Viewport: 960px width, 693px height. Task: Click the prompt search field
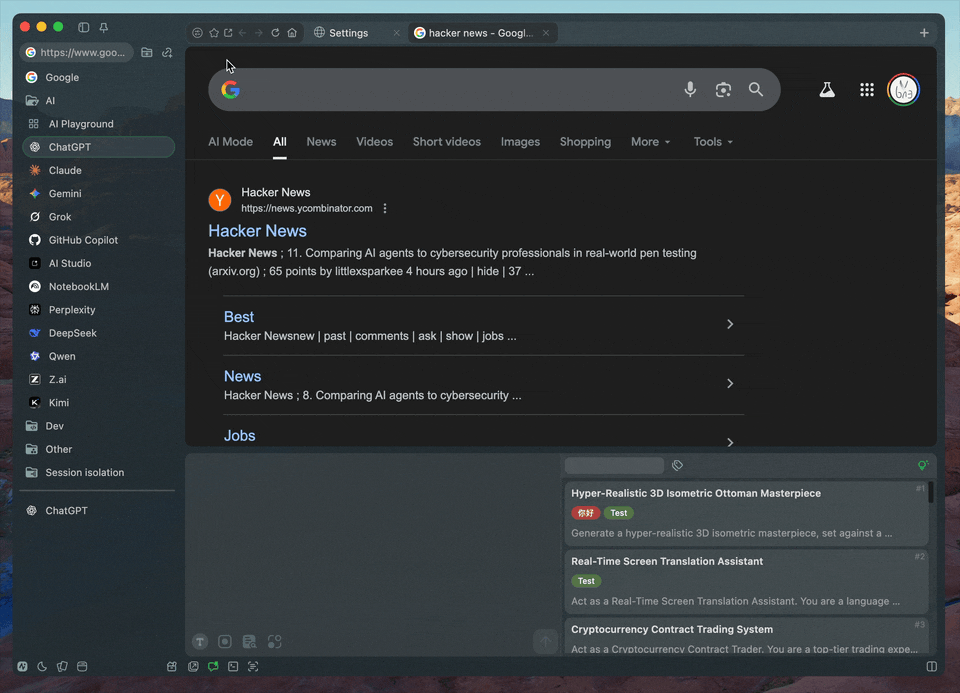tap(614, 466)
